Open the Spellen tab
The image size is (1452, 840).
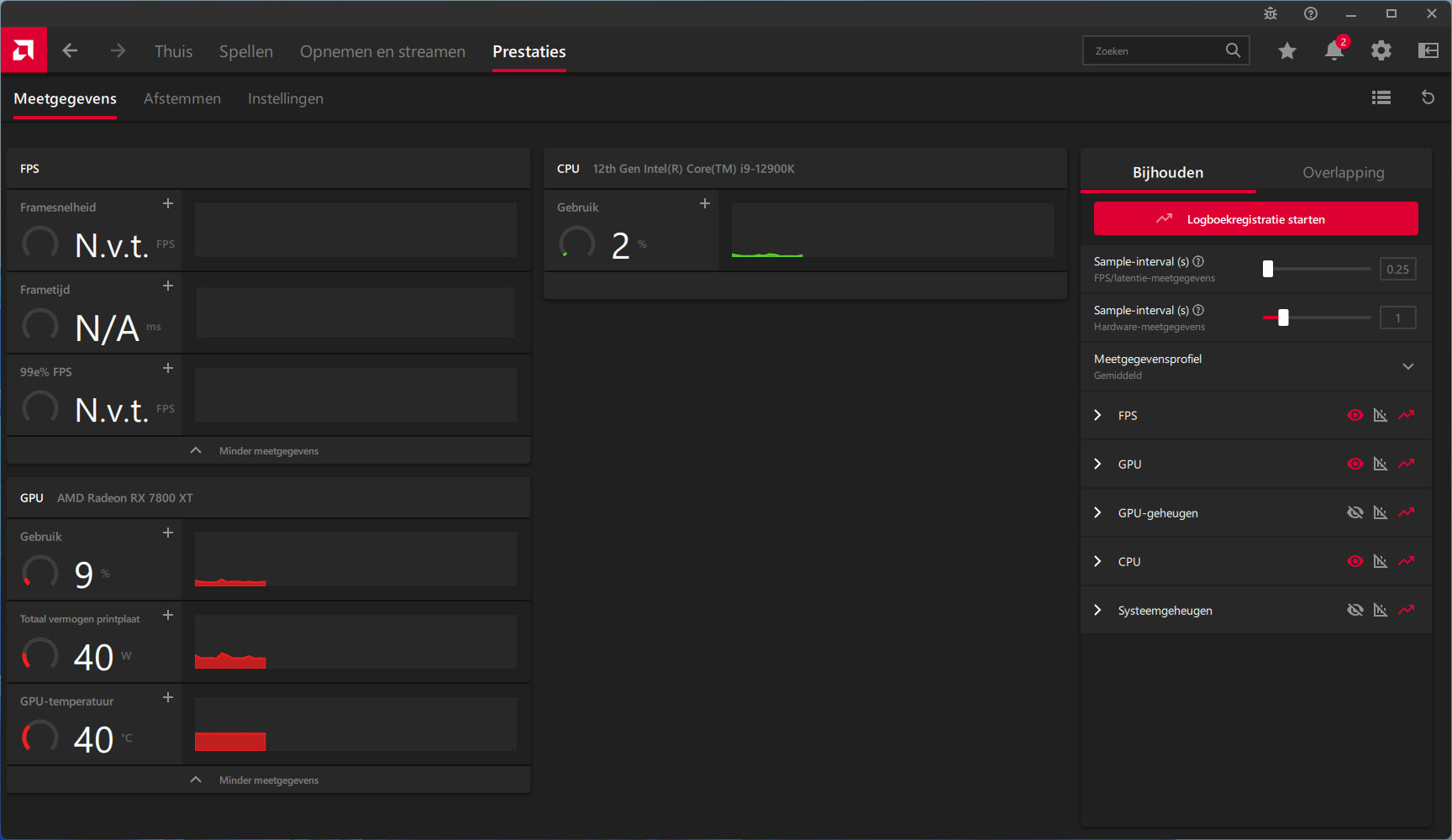coord(246,51)
